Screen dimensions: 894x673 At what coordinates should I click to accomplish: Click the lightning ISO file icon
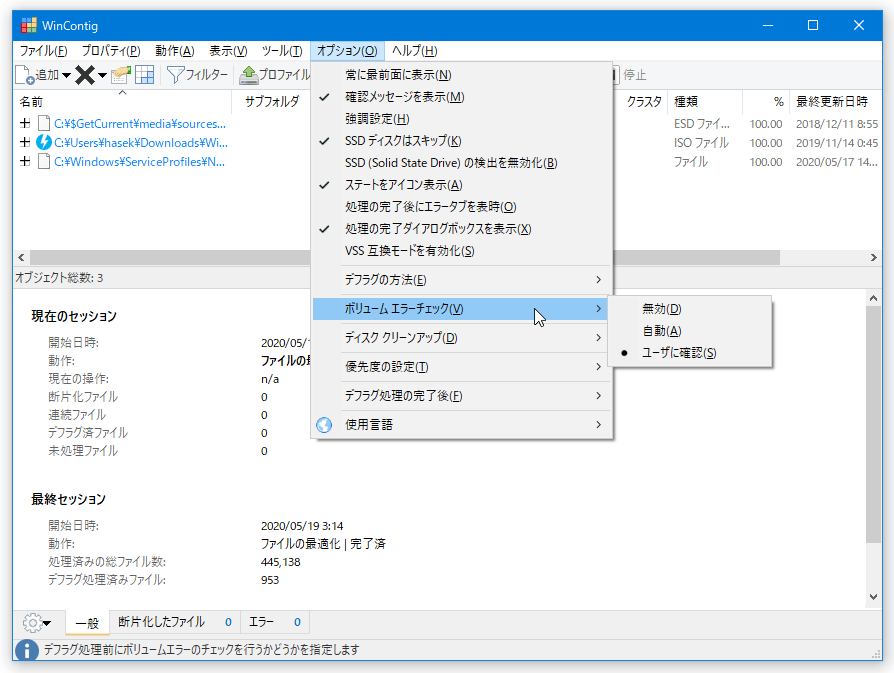(44, 143)
